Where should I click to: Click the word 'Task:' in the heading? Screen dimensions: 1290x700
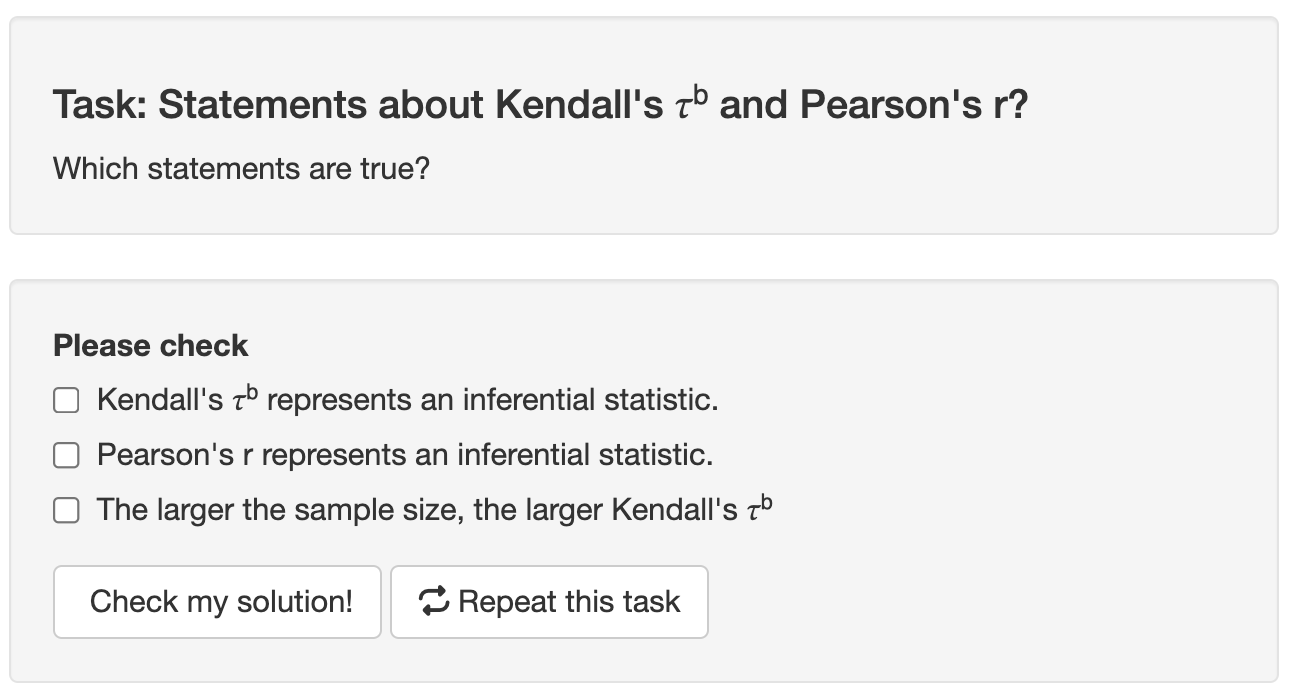tap(100, 104)
